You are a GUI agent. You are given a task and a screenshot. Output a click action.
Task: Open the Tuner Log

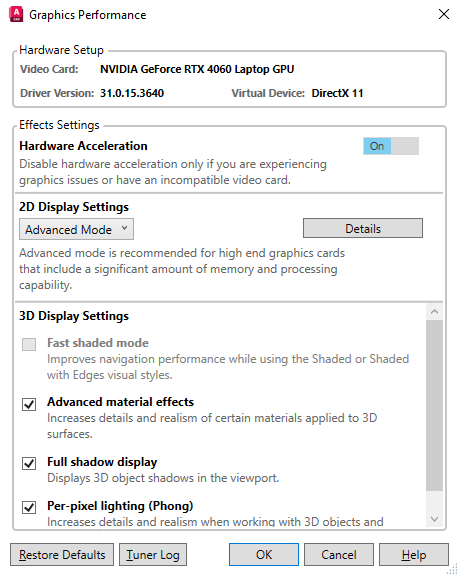(x=153, y=554)
